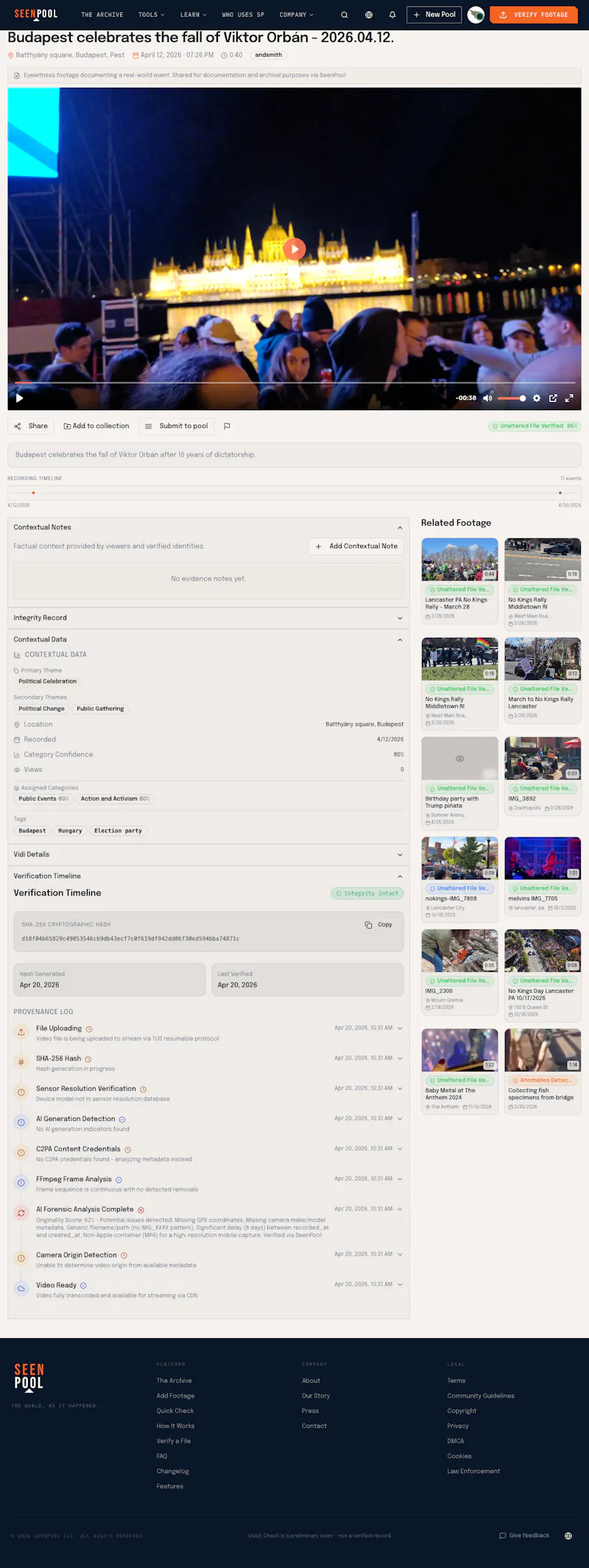Viewport: 589px width, 1568px height.
Task: Click the SHA-256 Hash step hash icon
Action: coord(21,1062)
